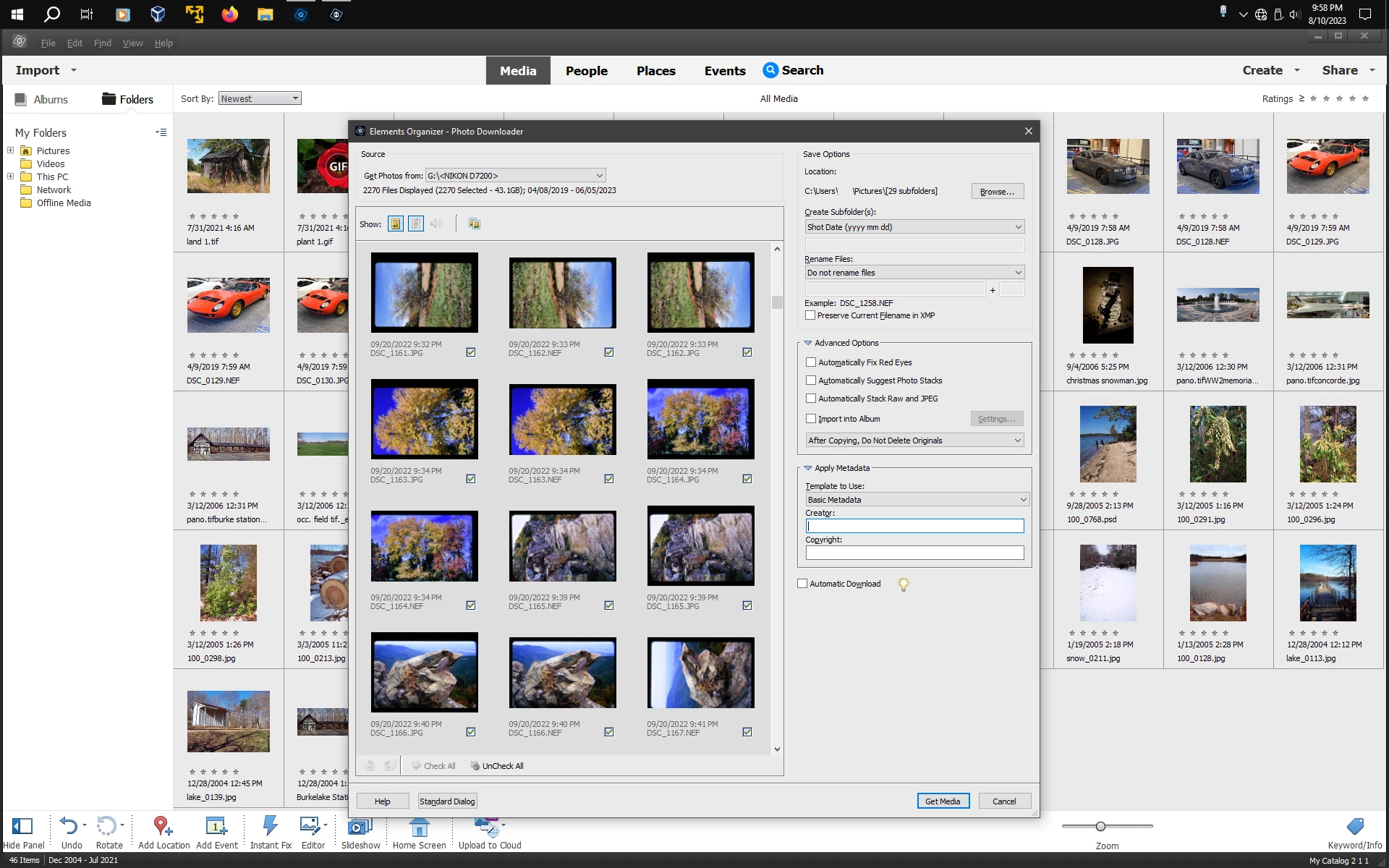Click the Get Media button
The image size is (1389, 868).
(943, 801)
